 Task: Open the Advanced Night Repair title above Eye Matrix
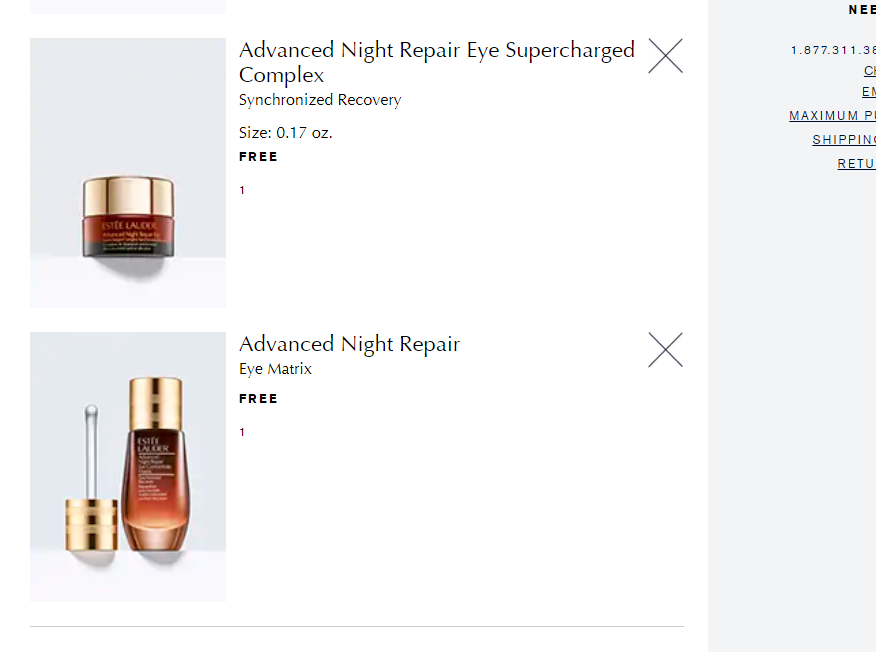point(349,344)
